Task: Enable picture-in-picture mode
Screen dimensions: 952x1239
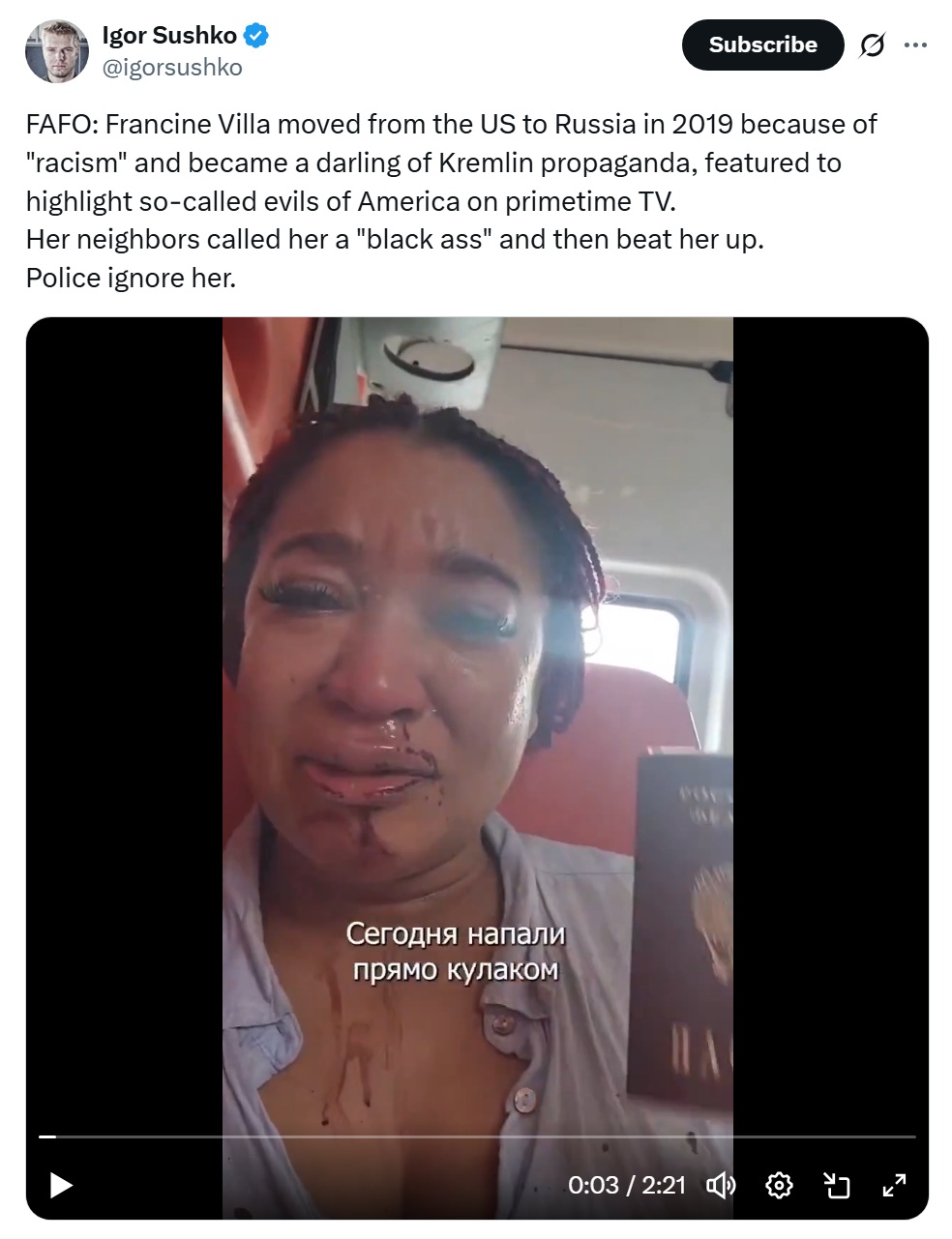Action: pos(836,1185)
